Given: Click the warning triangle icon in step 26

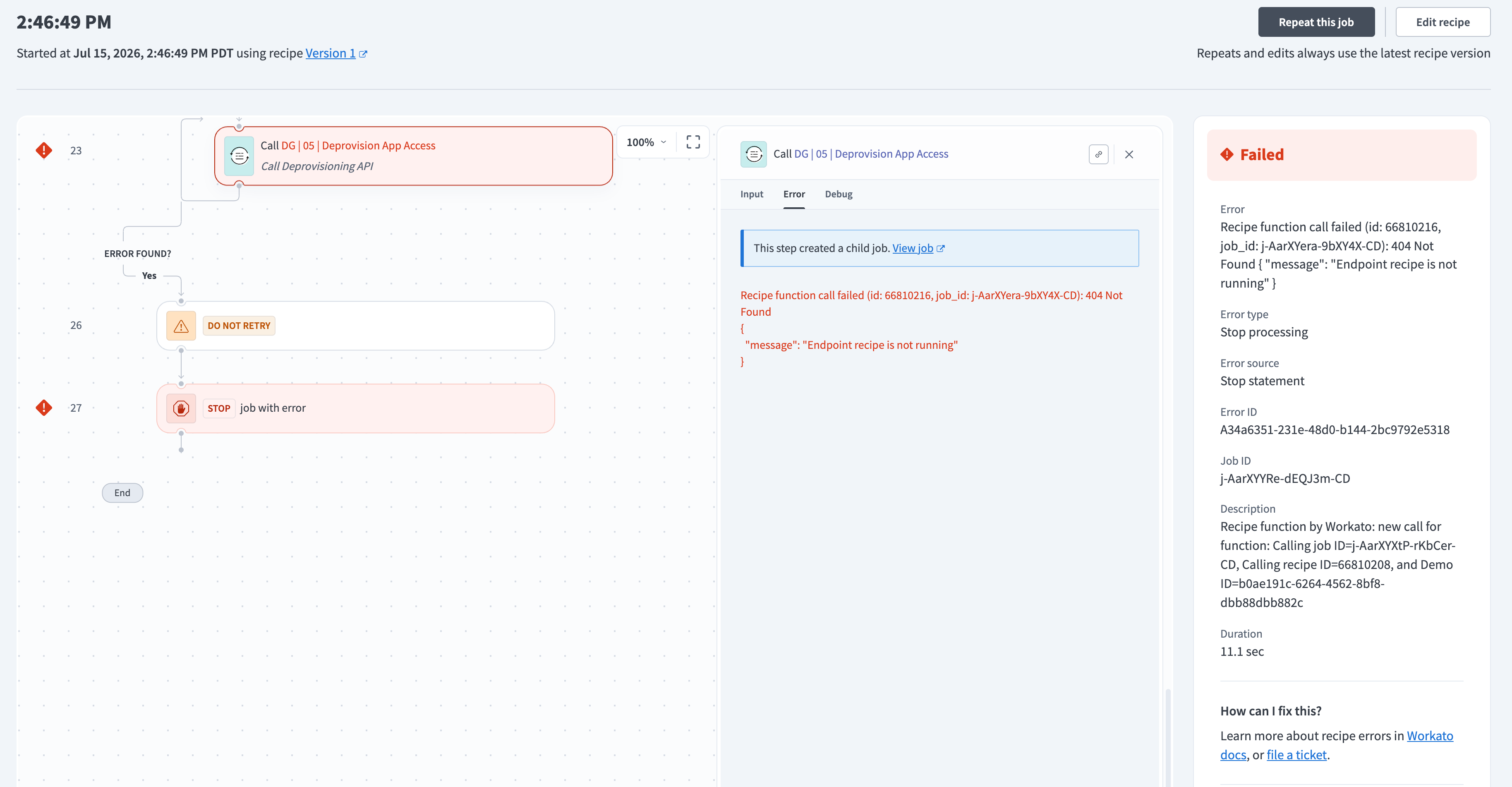Looking at the screenshot, I should 181,326.
